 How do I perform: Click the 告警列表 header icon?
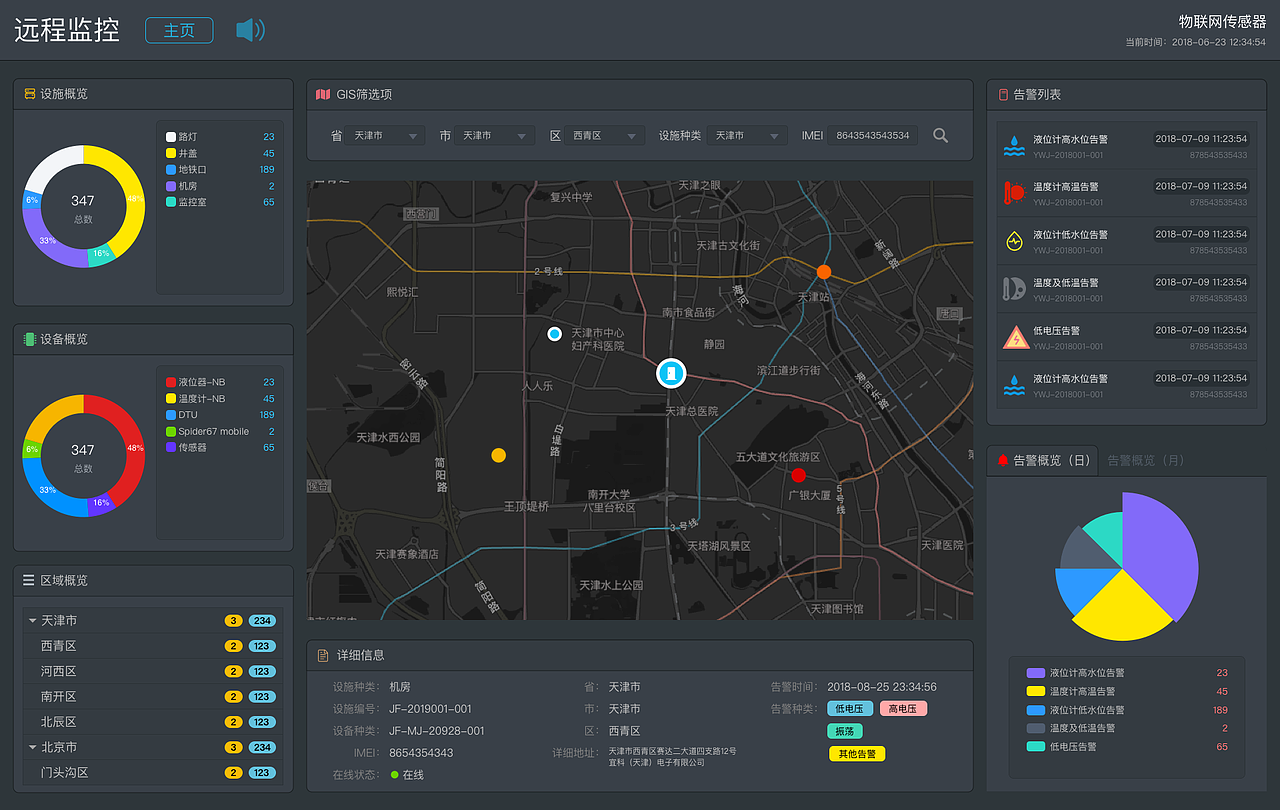point(1004,95)
